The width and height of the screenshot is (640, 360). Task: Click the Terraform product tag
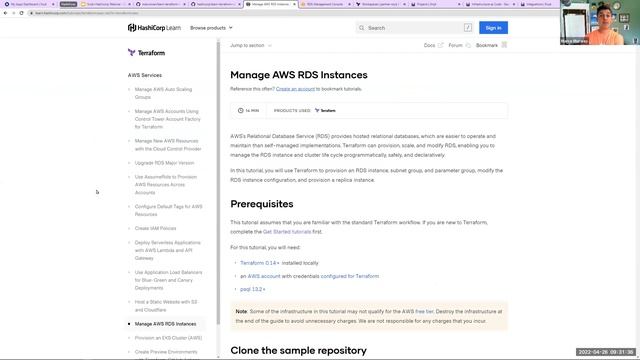point(325,111)
